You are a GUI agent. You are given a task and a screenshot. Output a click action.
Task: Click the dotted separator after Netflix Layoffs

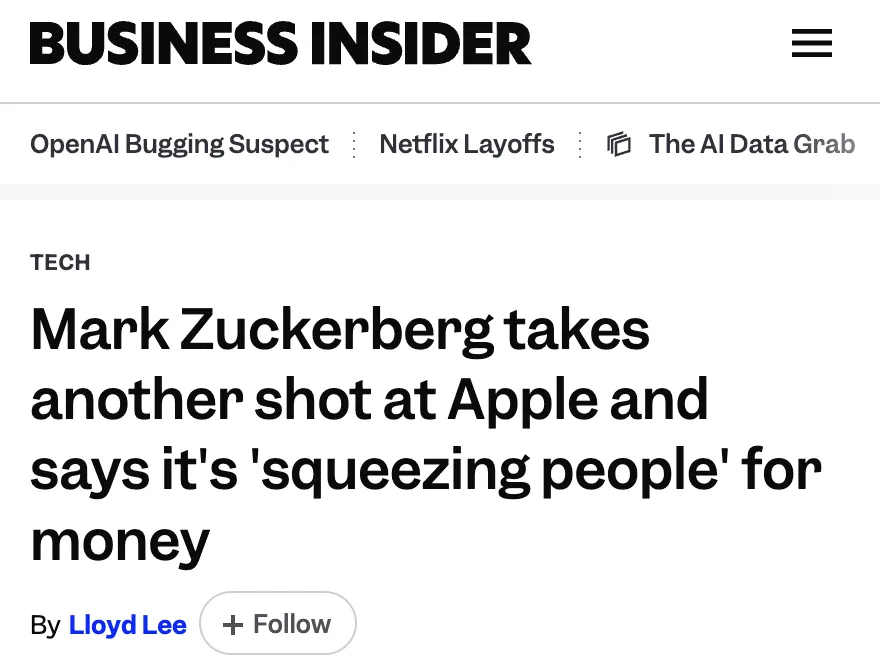tap(580, 144)
